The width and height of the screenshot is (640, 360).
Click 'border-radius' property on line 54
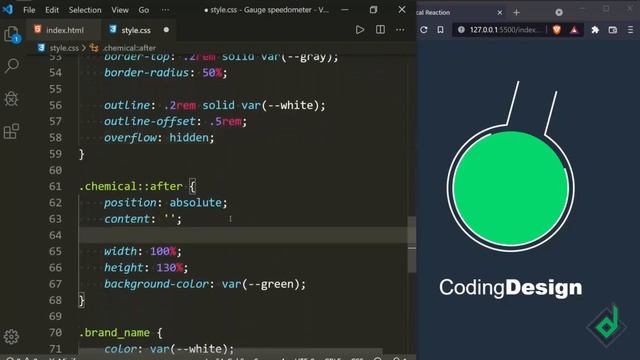tap(146, 73)
